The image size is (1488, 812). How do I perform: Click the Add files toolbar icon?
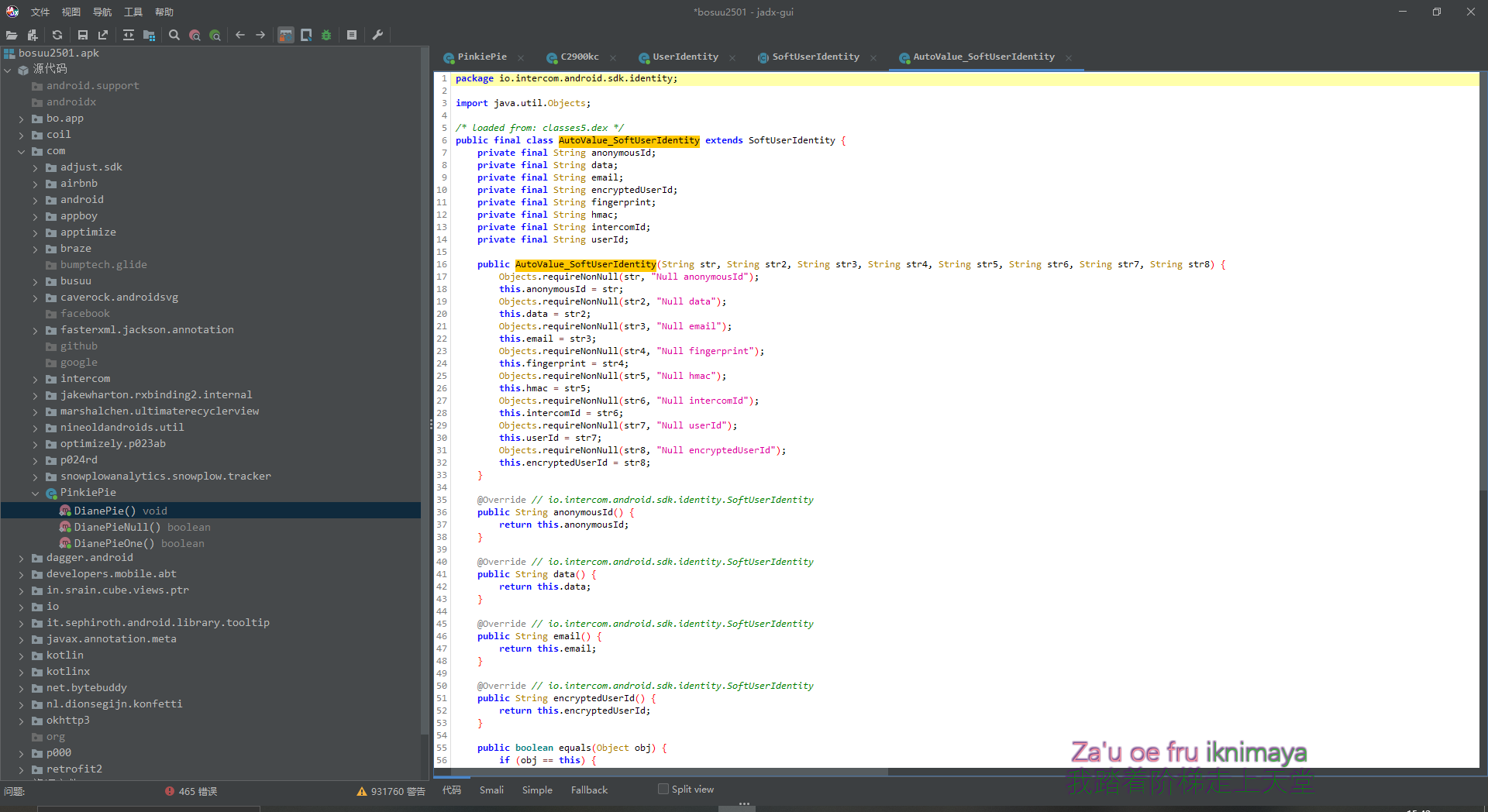(x=33, y=35)
